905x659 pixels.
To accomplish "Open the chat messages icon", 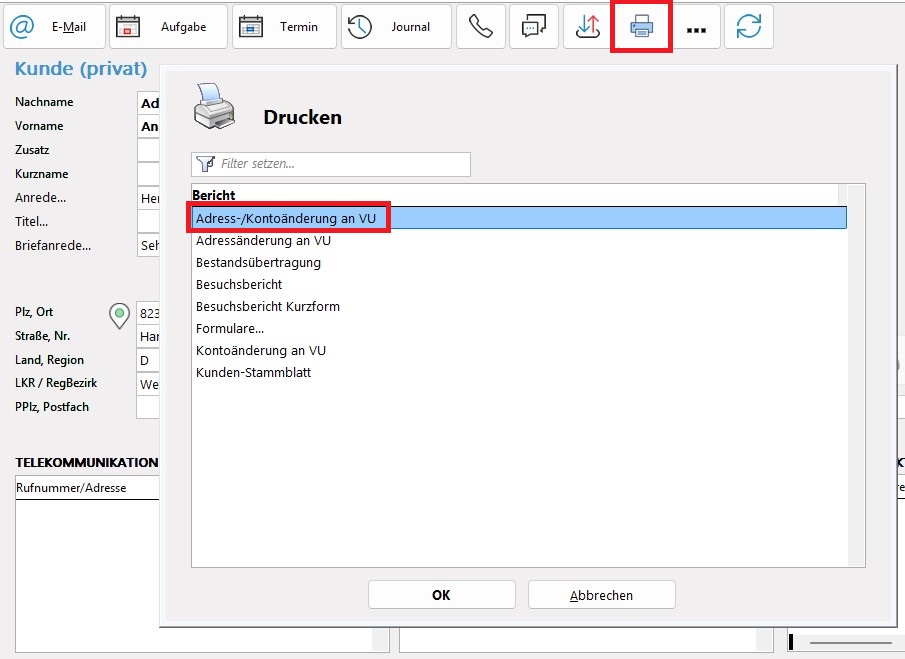I will tap(534, 27).
